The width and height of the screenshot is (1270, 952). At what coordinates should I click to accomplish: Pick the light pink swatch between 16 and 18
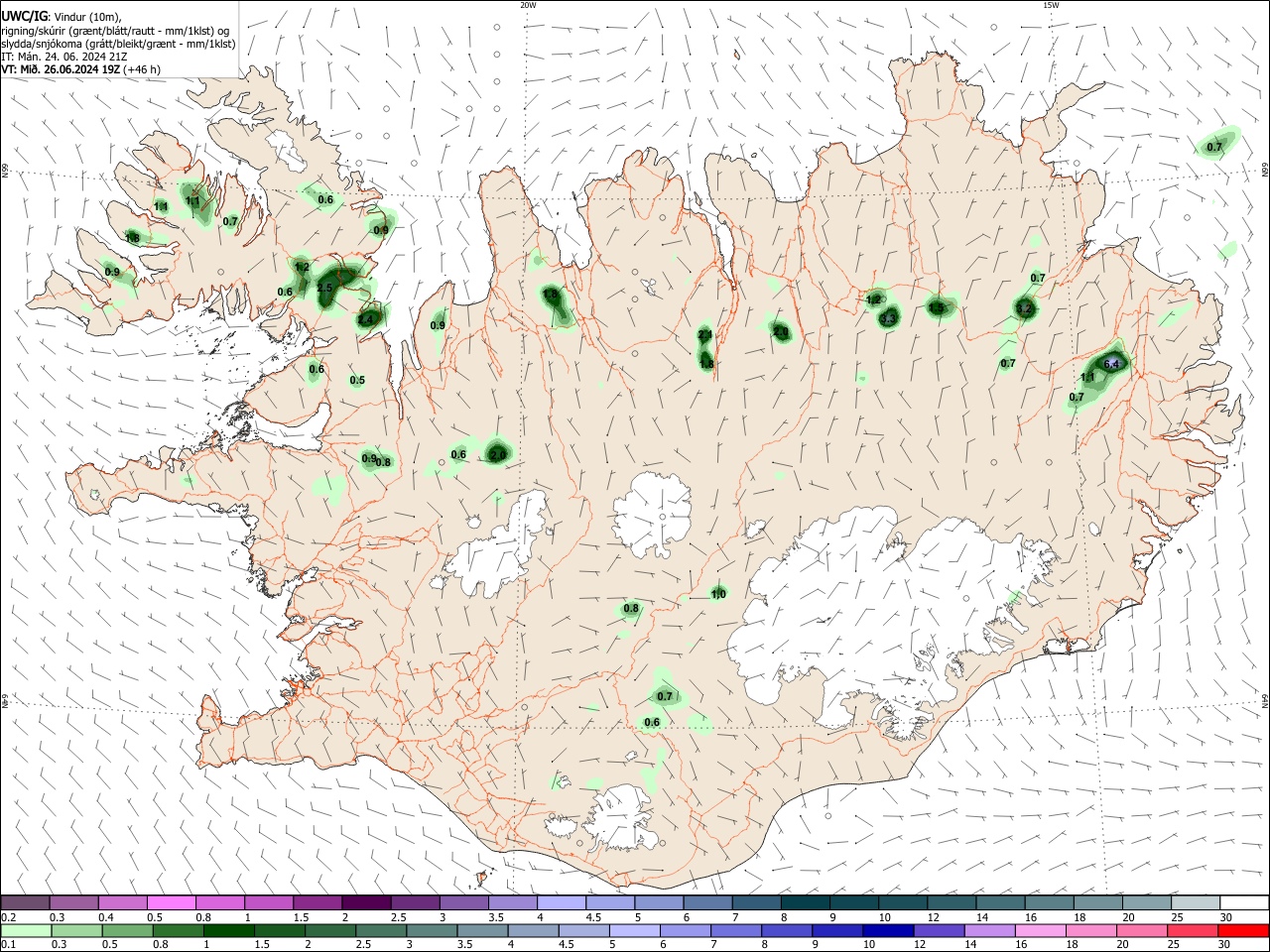[x=1040, y=930]
